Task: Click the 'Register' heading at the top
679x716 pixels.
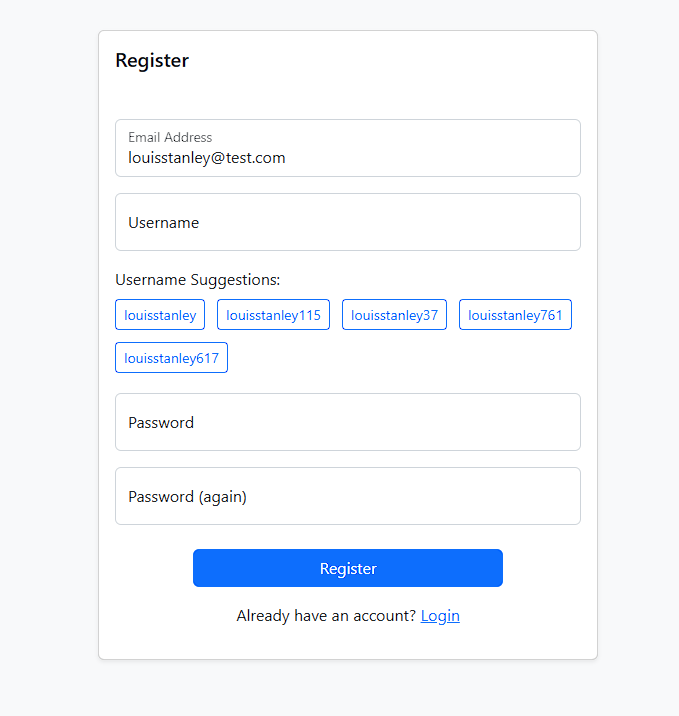Action: tap(152, 60)
